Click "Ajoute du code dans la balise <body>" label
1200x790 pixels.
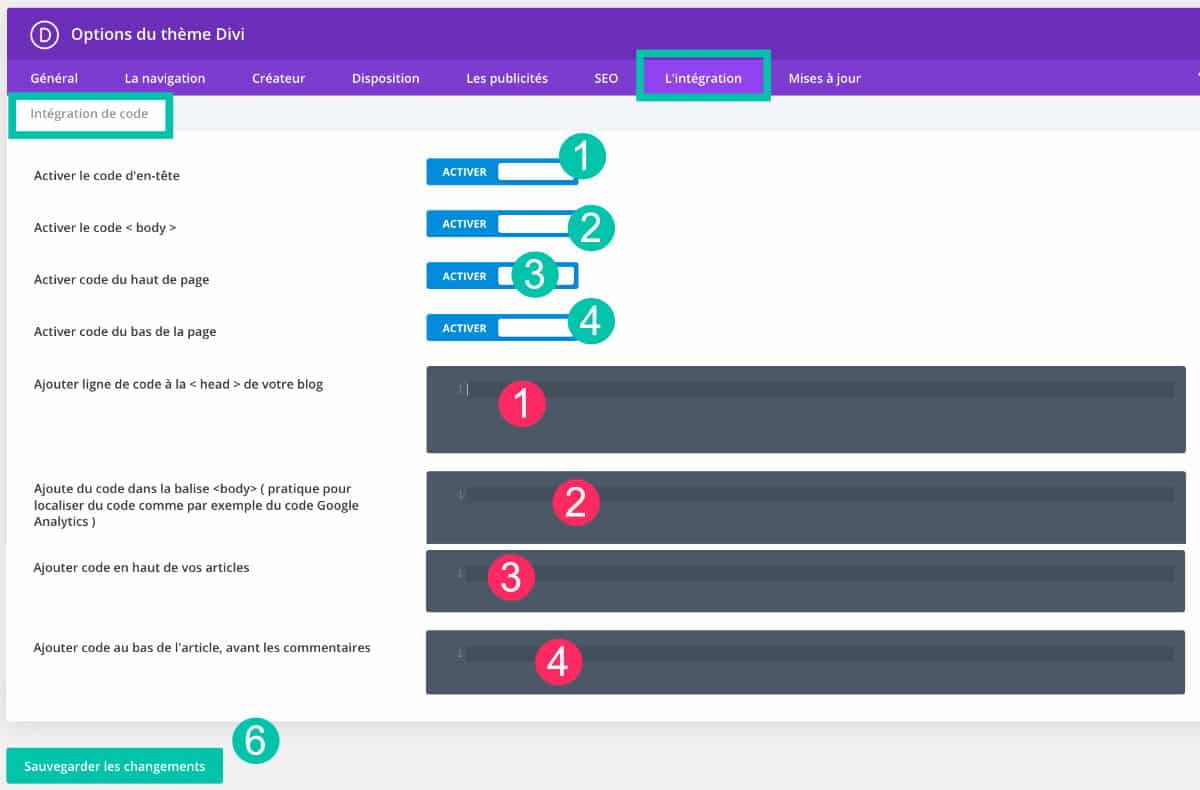[x=196, y=505]
